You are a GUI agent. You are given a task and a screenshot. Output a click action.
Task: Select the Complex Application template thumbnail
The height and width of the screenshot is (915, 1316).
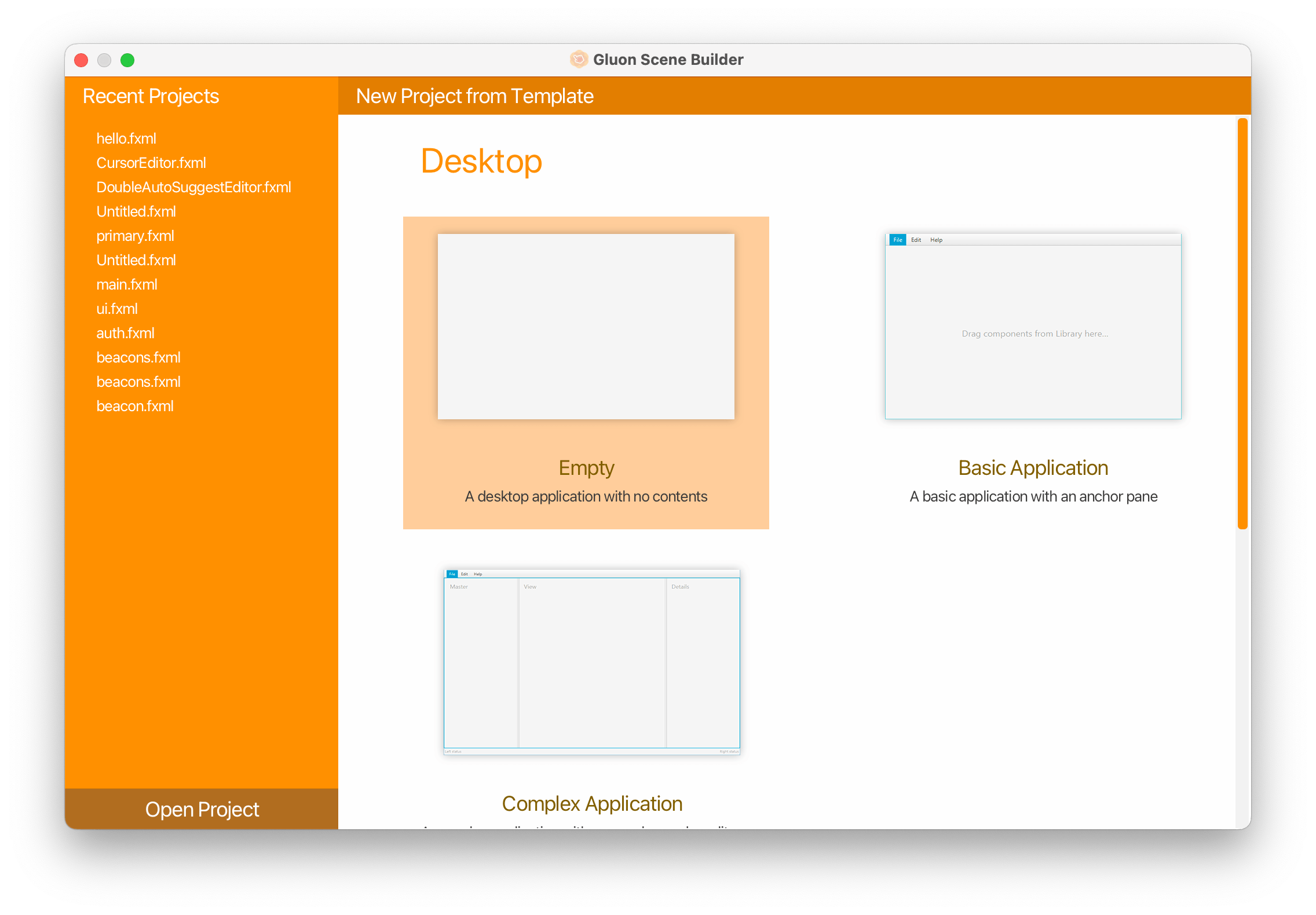click(x=592, y=662)
